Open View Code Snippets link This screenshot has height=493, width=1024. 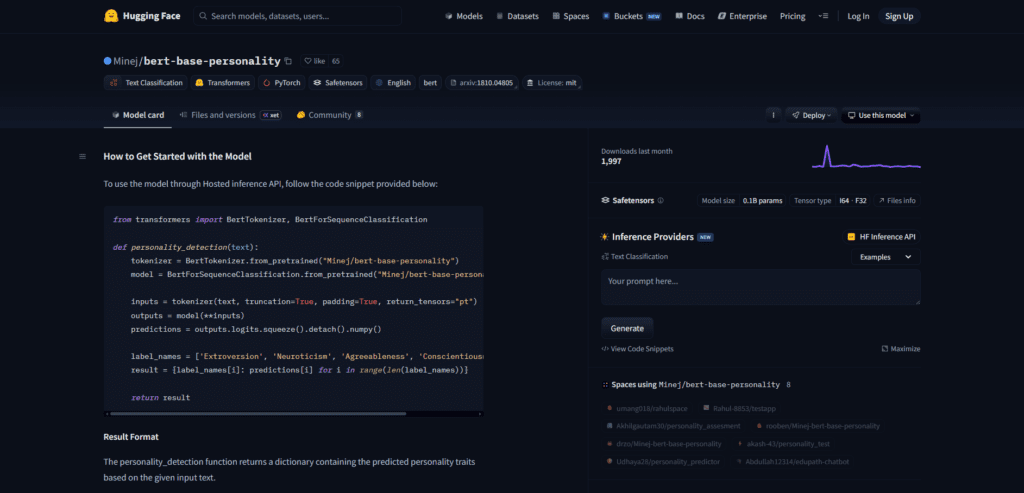[637, 349]
